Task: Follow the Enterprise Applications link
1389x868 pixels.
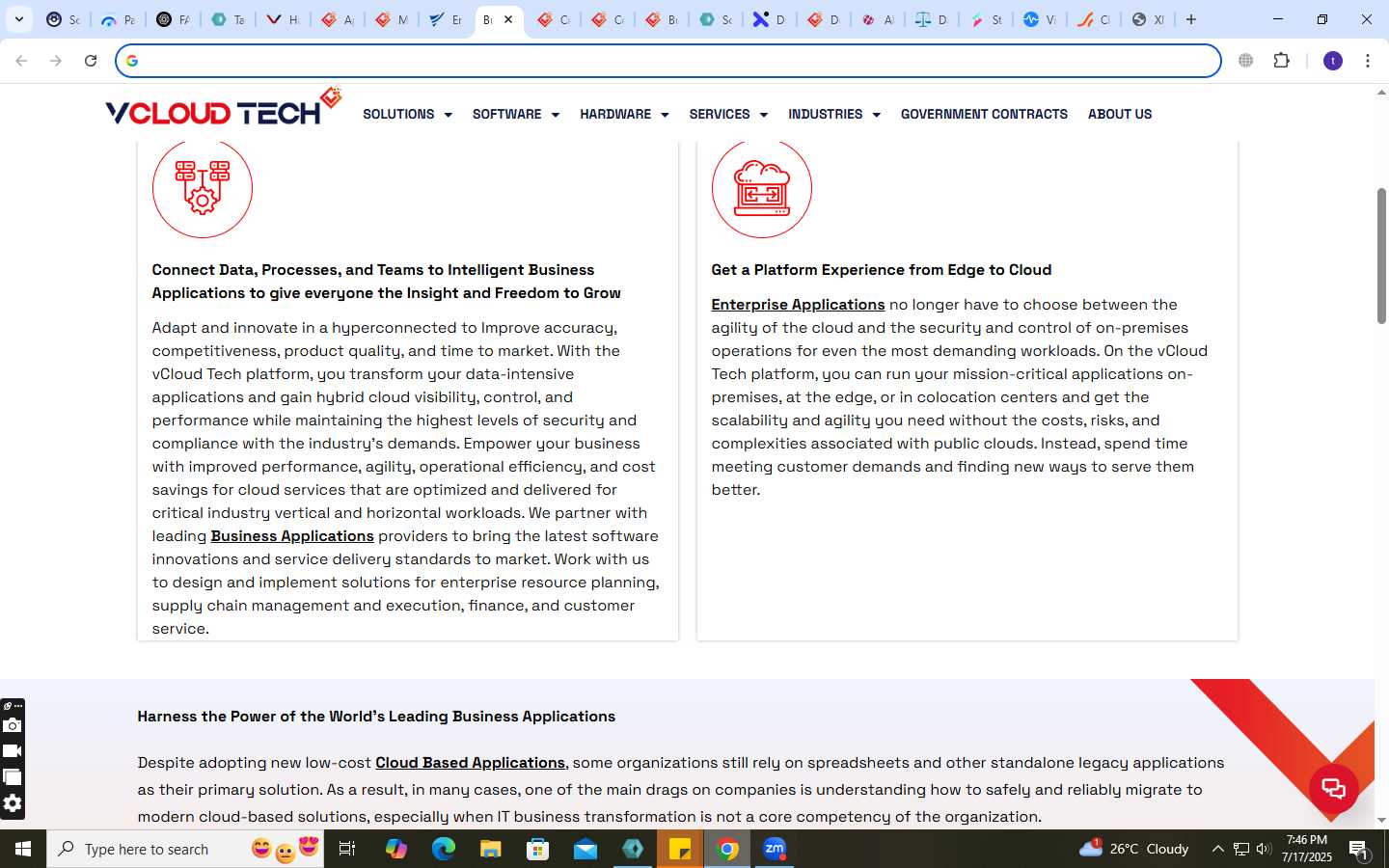Action: pos(798,305)
